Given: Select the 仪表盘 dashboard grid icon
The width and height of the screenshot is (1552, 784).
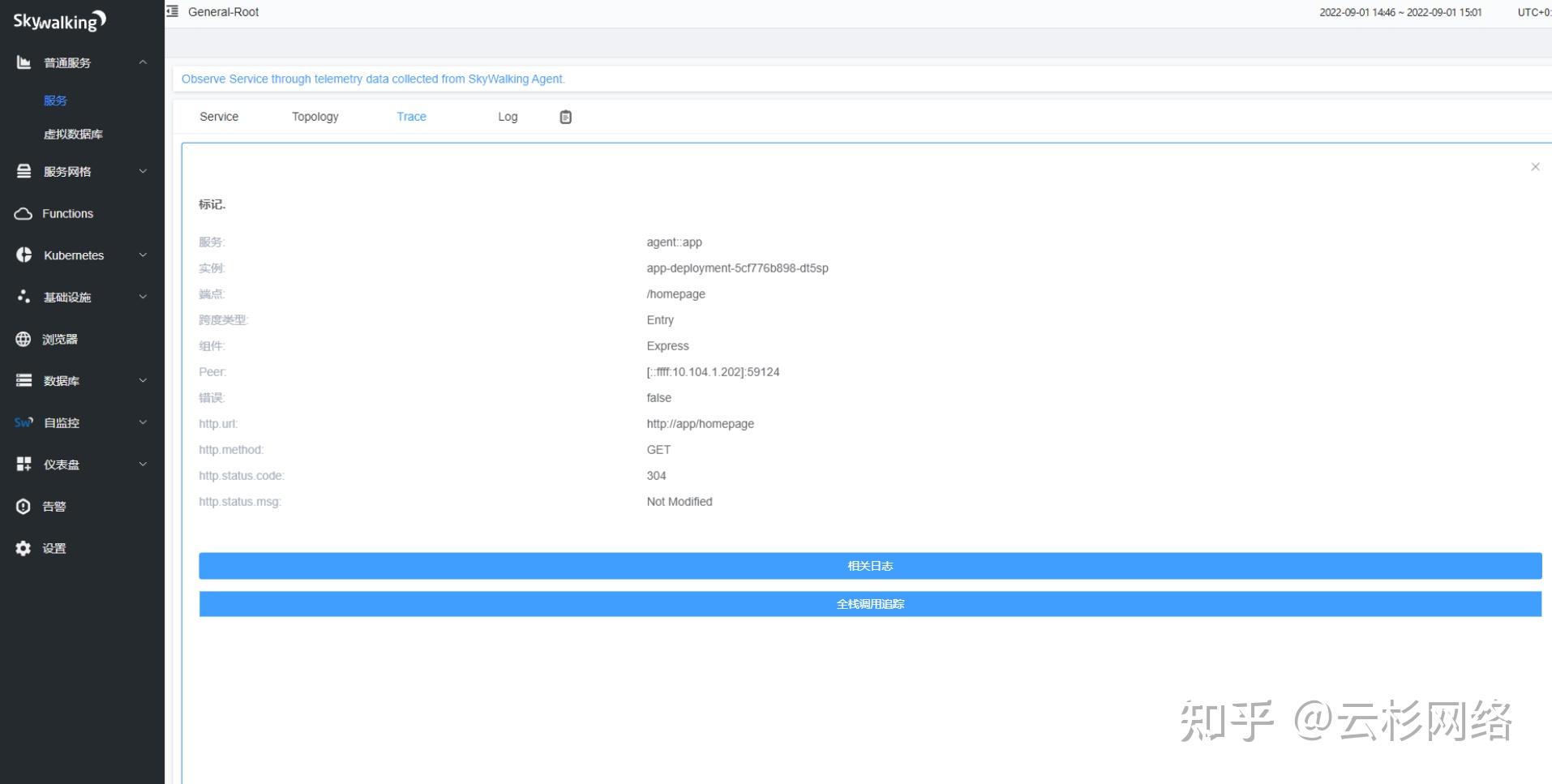Looking at the screenshot, I should [23, 464].
